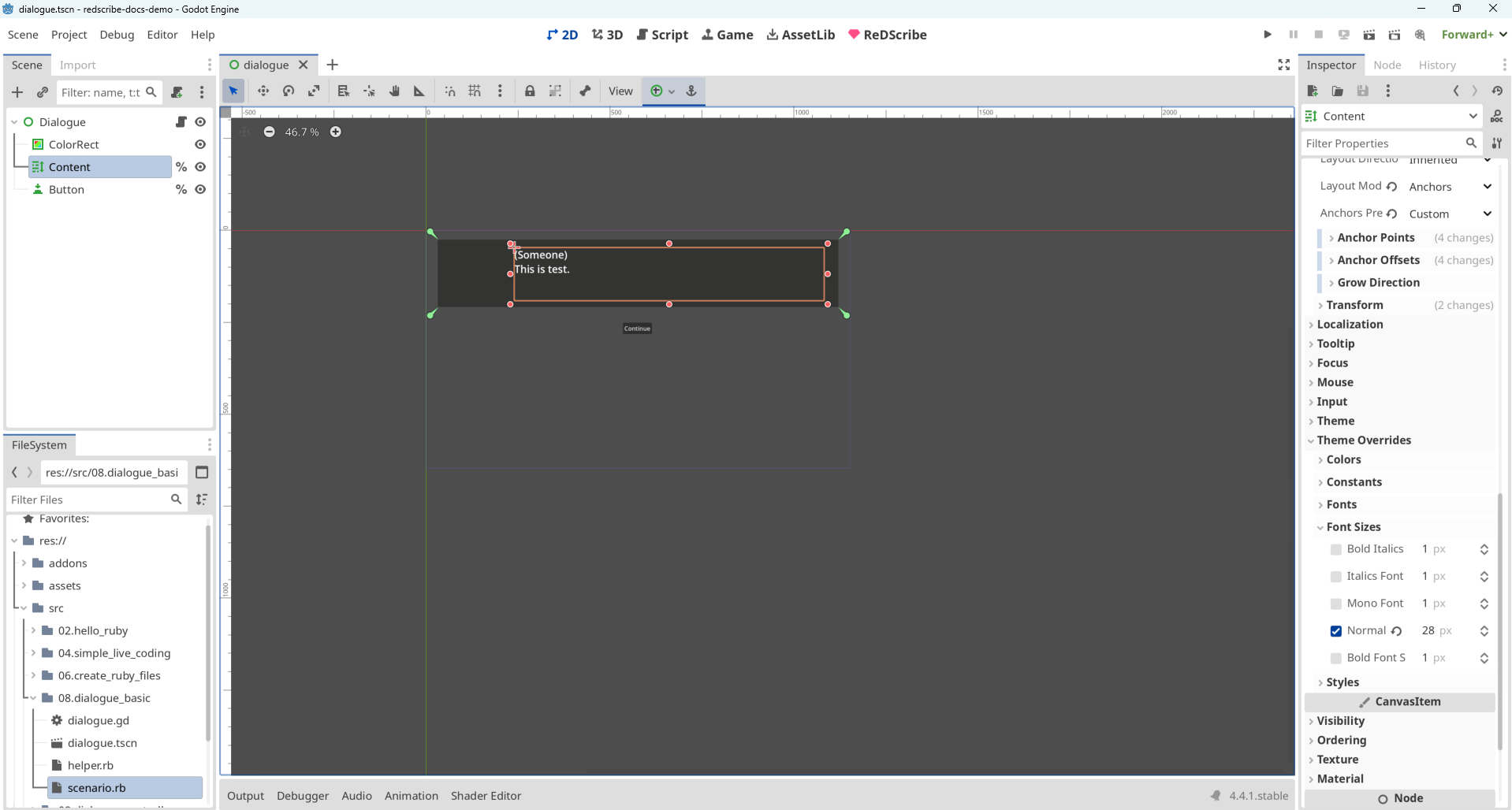Switch to the 3D workspace

coord(608,35)
